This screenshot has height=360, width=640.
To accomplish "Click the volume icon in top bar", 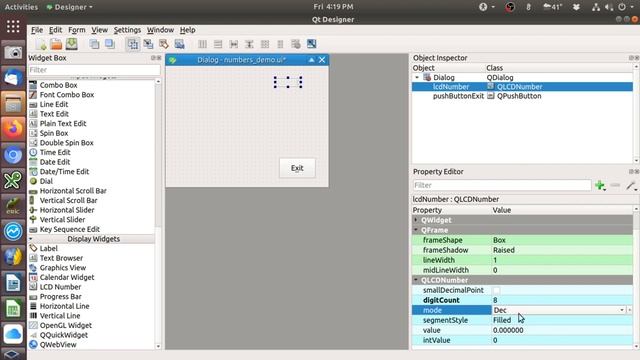I will coord(609,7).
